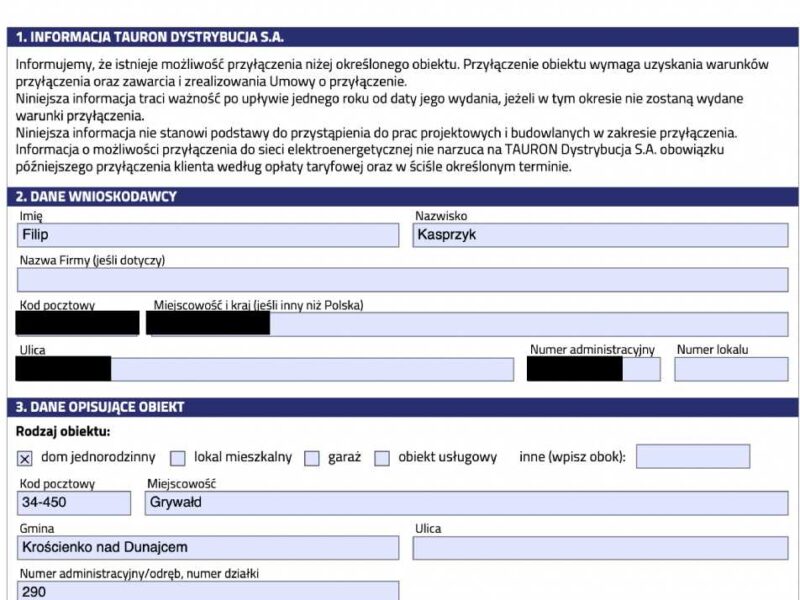Check the 'lokal mieszkalny' checkbox

point(178,458)
